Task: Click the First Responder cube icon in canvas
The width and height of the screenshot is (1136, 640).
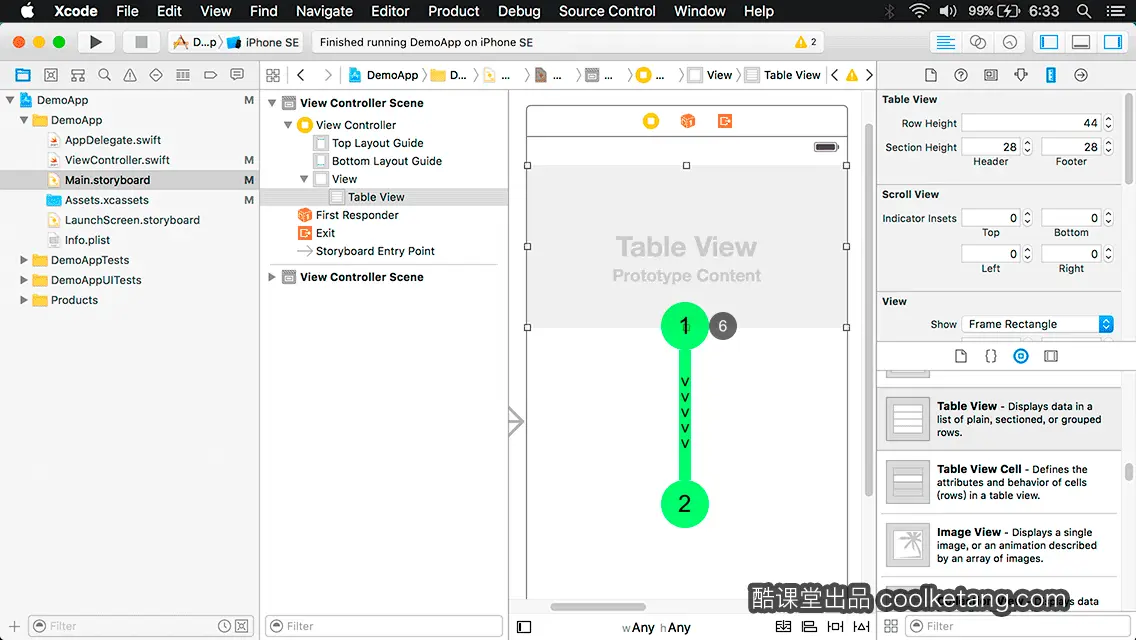Action: [688, 121]
